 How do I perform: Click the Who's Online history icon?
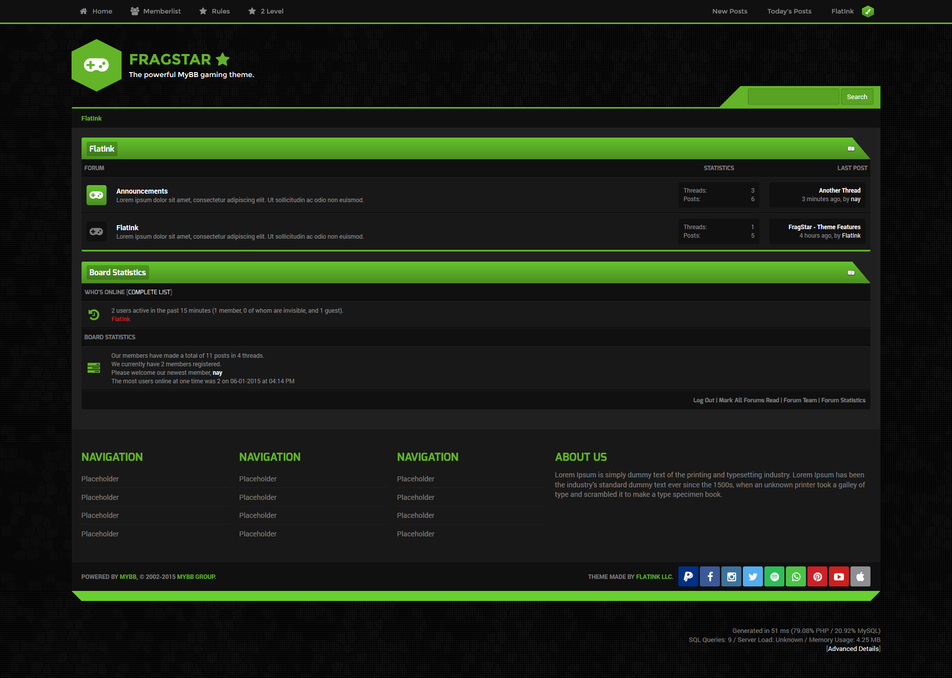(94, 314)
